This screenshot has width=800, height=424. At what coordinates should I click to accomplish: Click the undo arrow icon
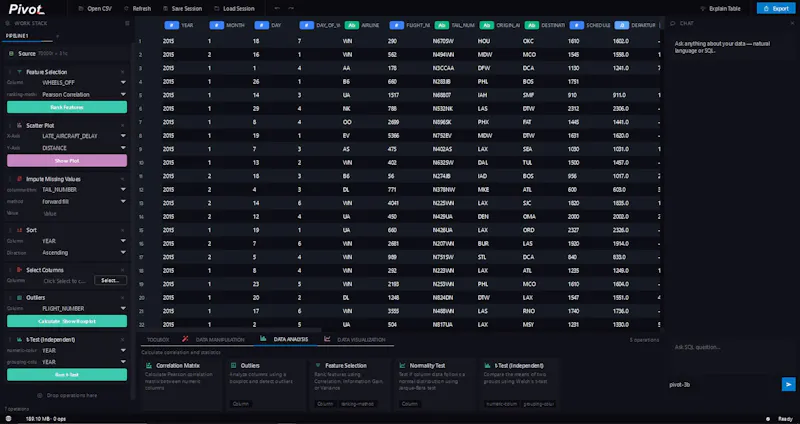(277, 9)
